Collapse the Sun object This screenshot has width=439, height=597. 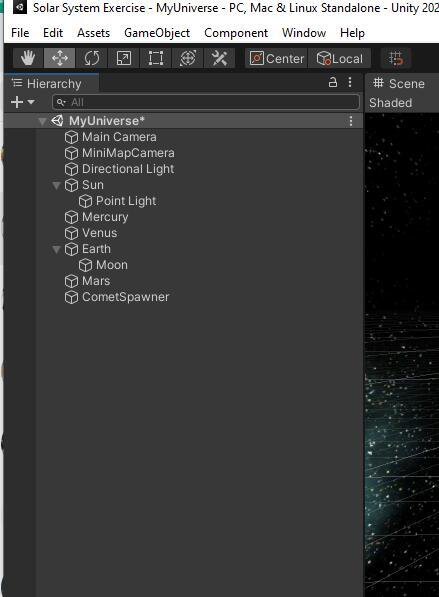[56, 185]
